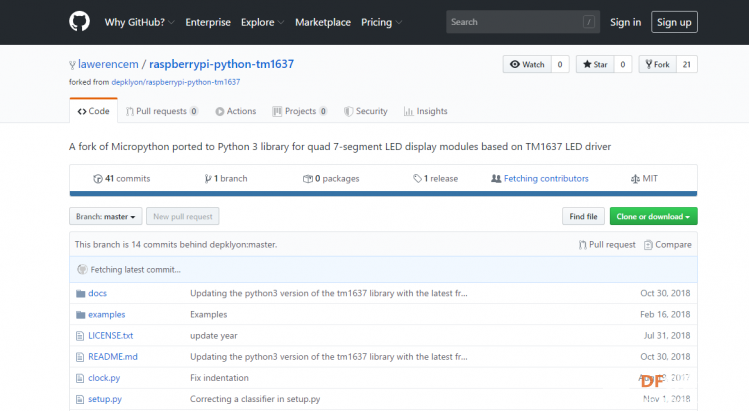
Task: Fork this repository
Action: [x=657, y=64]
